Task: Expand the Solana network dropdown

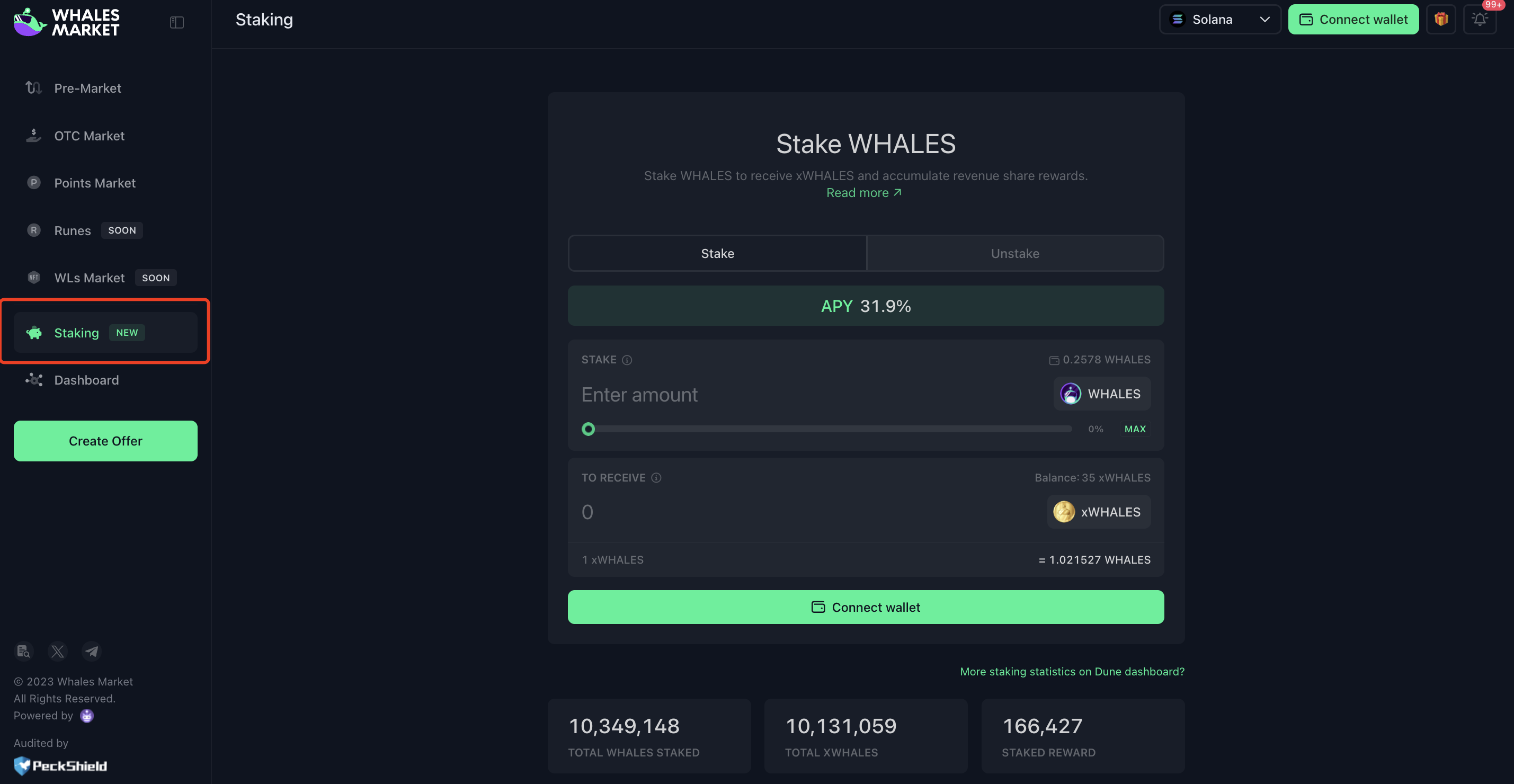Action: pyautogui.click(x=1219, y=20)
